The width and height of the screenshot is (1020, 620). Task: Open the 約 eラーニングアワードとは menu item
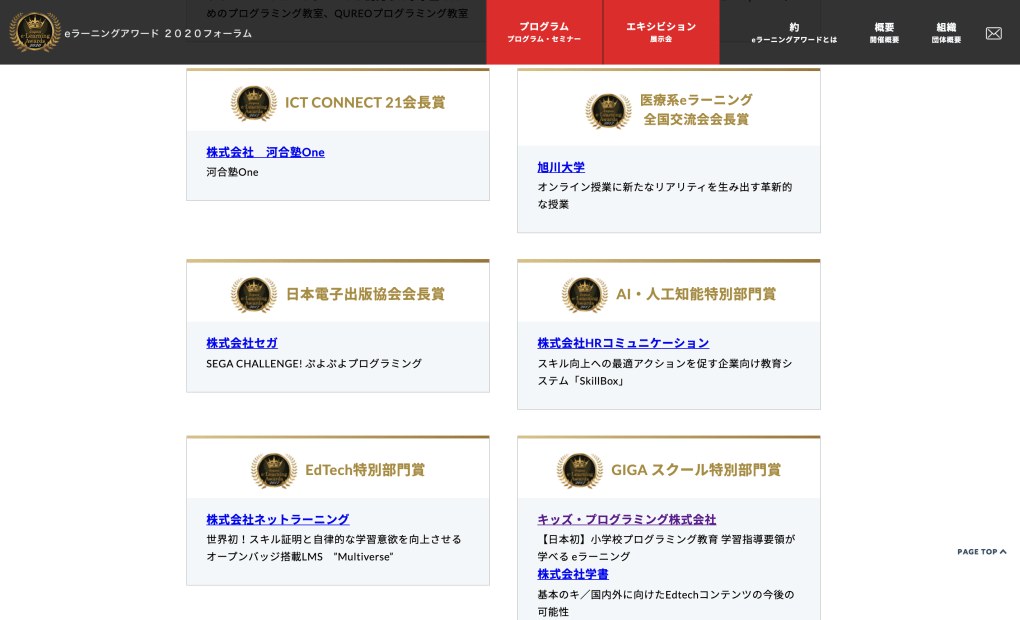(x=794, y=33)
